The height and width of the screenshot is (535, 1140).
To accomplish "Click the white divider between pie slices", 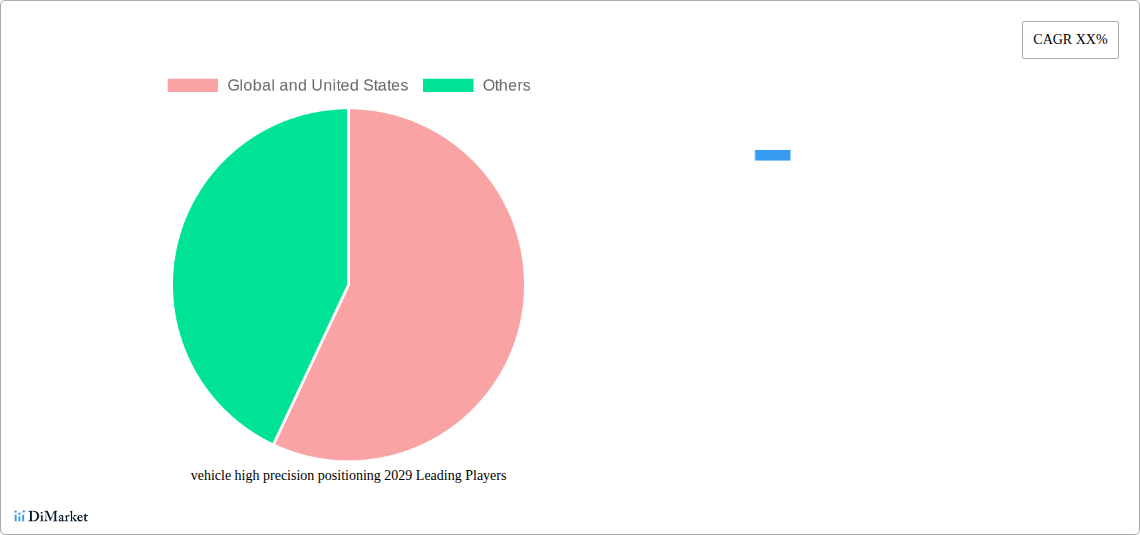I will (348, 196).
